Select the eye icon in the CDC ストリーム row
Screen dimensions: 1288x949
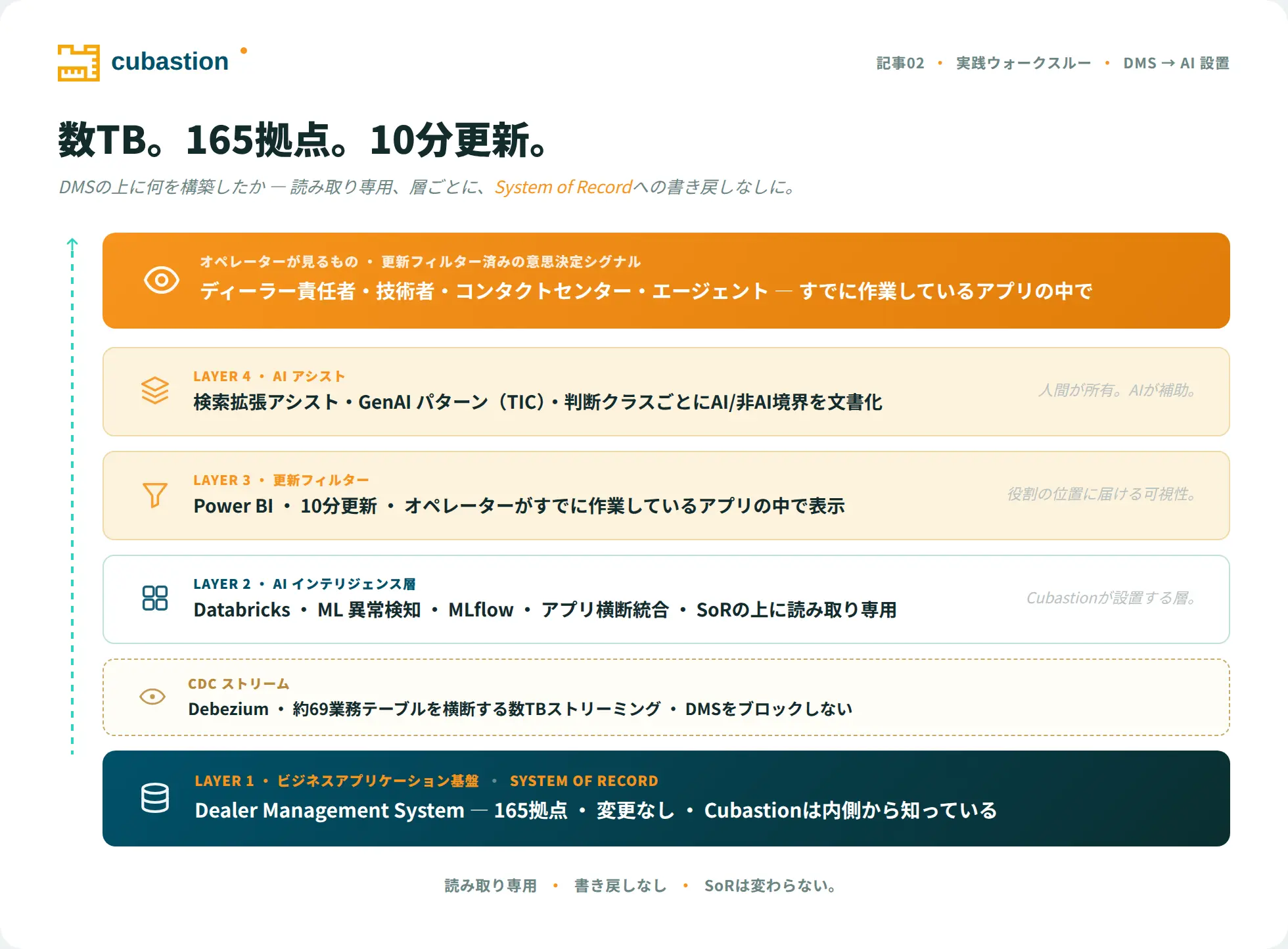pos(152,697)
